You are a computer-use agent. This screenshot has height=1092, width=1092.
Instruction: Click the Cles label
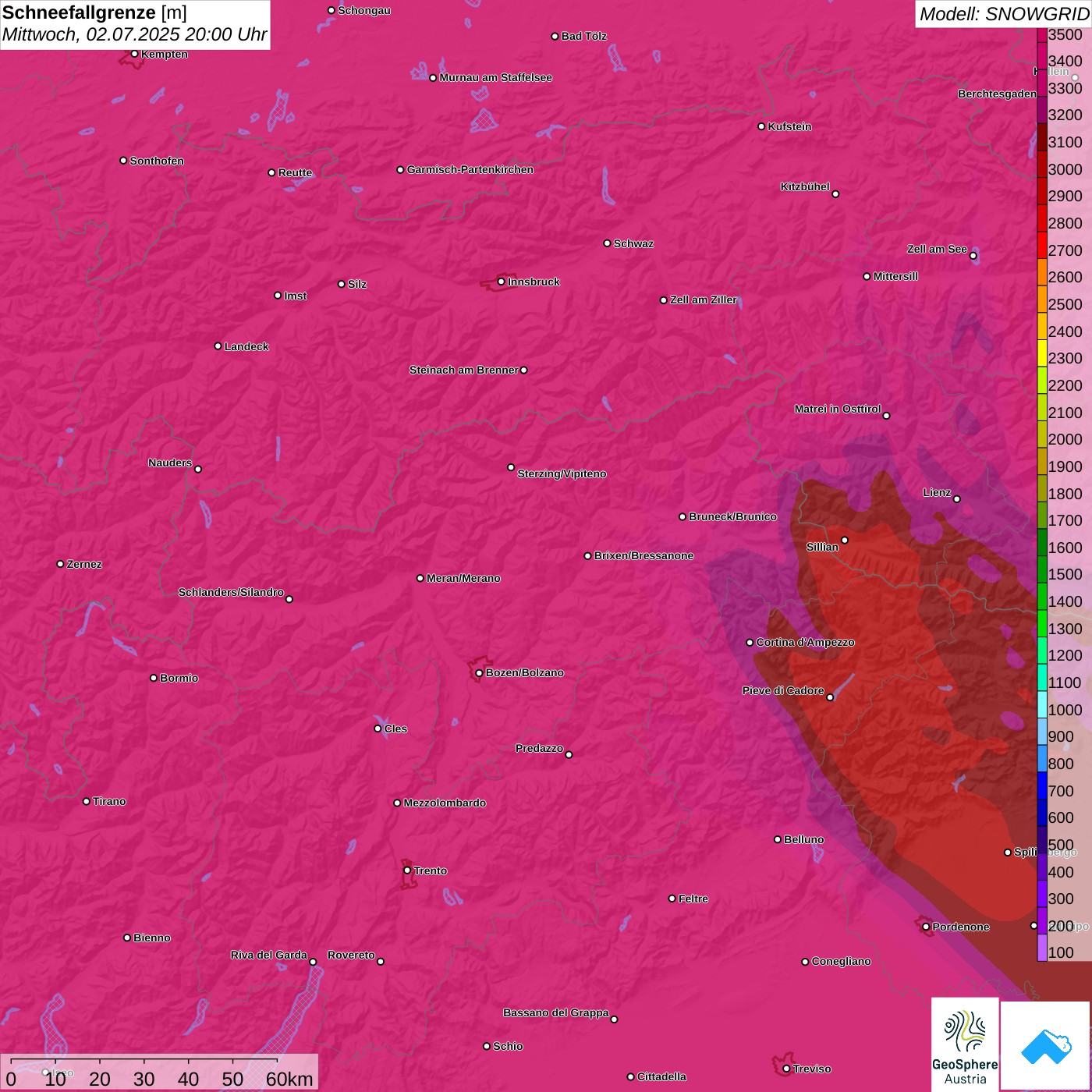point(395,729)
